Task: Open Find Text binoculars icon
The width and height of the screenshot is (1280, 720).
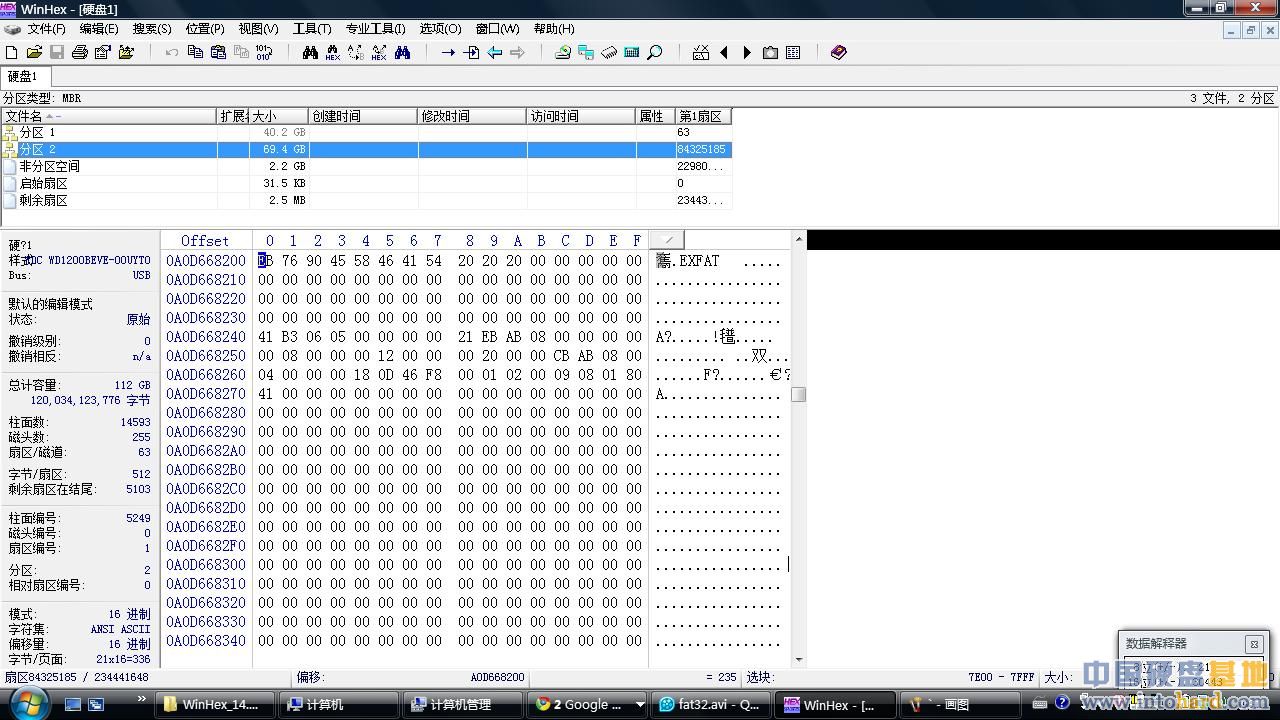Action: 310,52
